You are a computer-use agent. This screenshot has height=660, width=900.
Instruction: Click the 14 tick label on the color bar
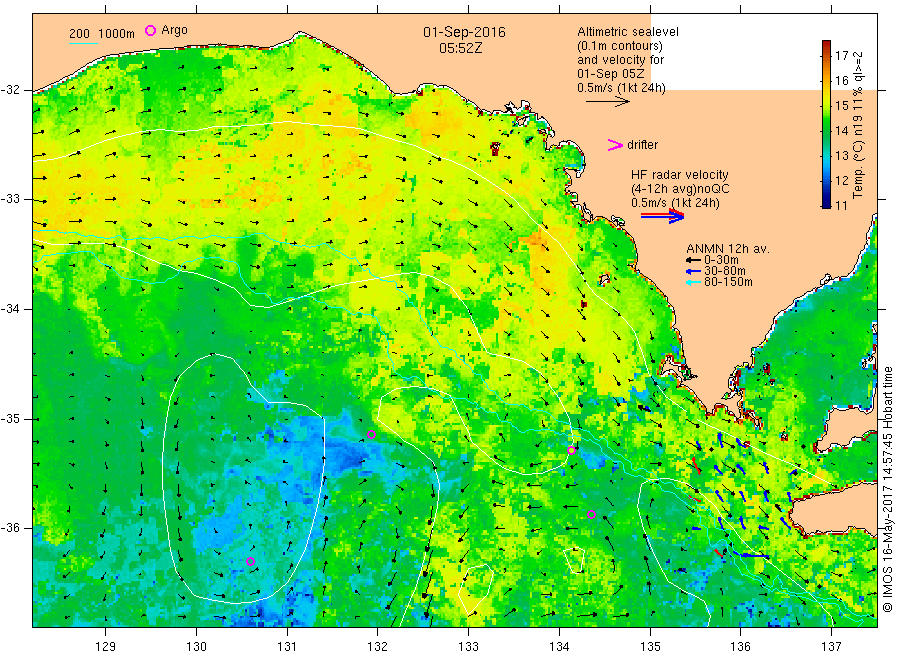841,130
